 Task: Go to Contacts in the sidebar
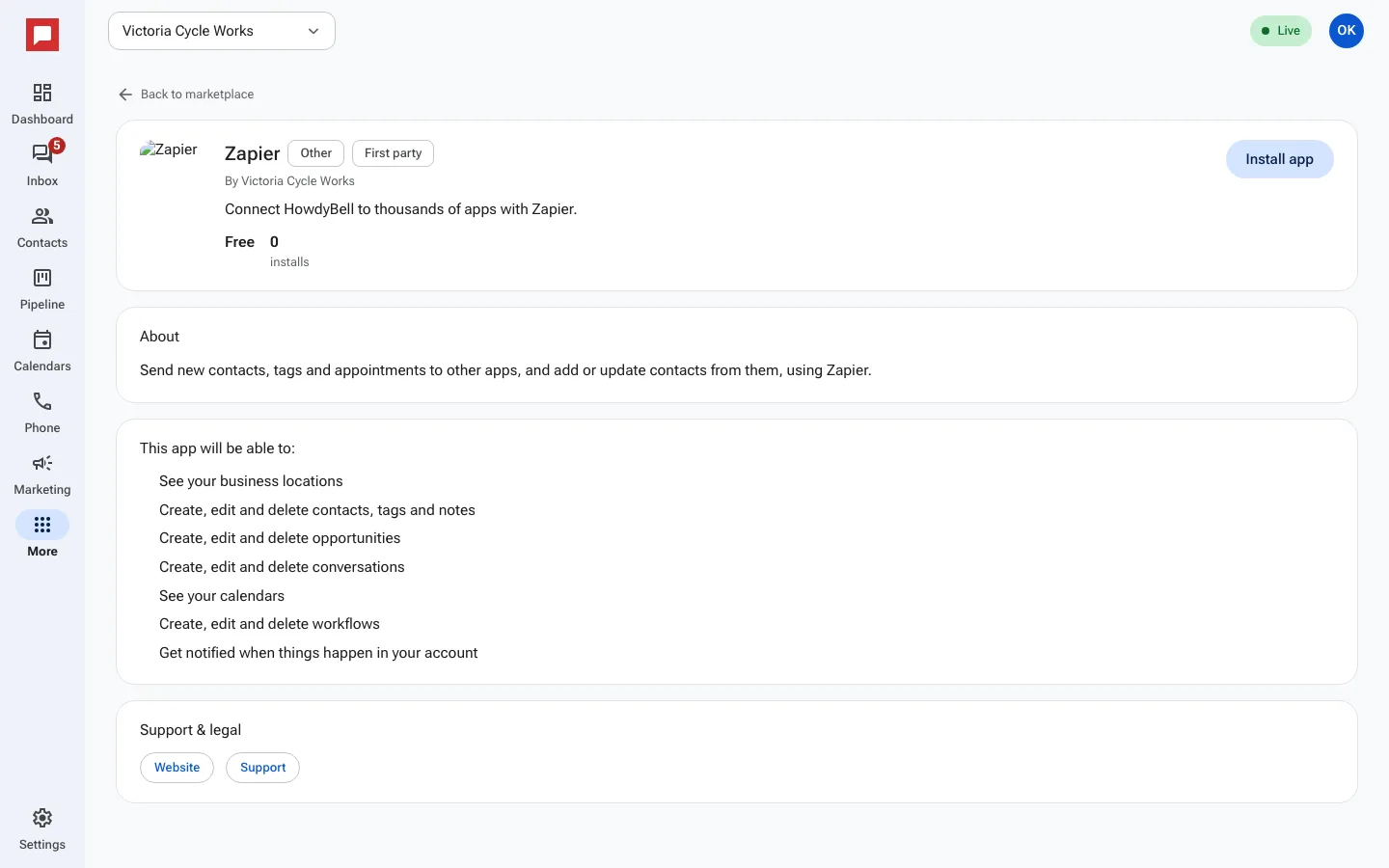(42, 228)
